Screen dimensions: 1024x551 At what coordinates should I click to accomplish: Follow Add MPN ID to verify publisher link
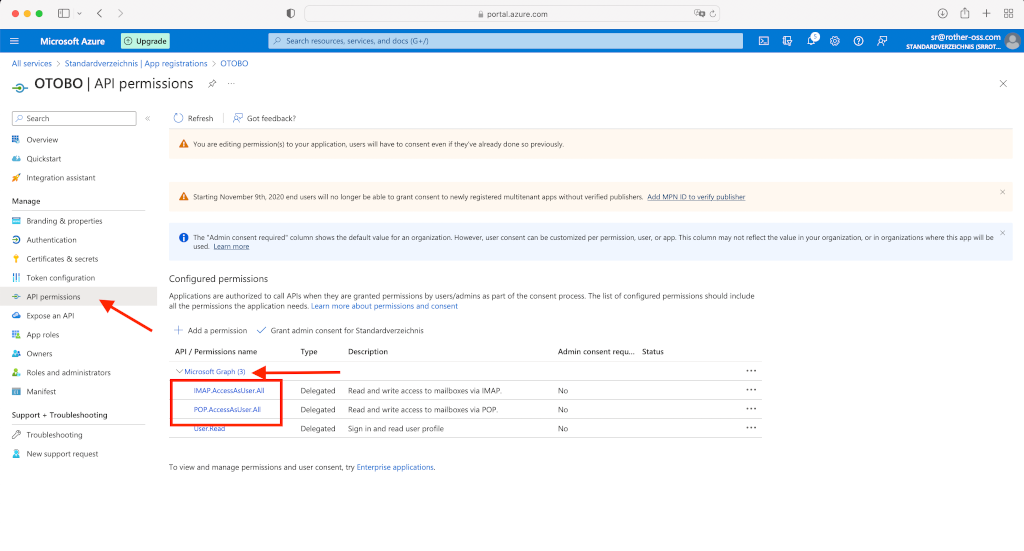(x=696, y=197)
